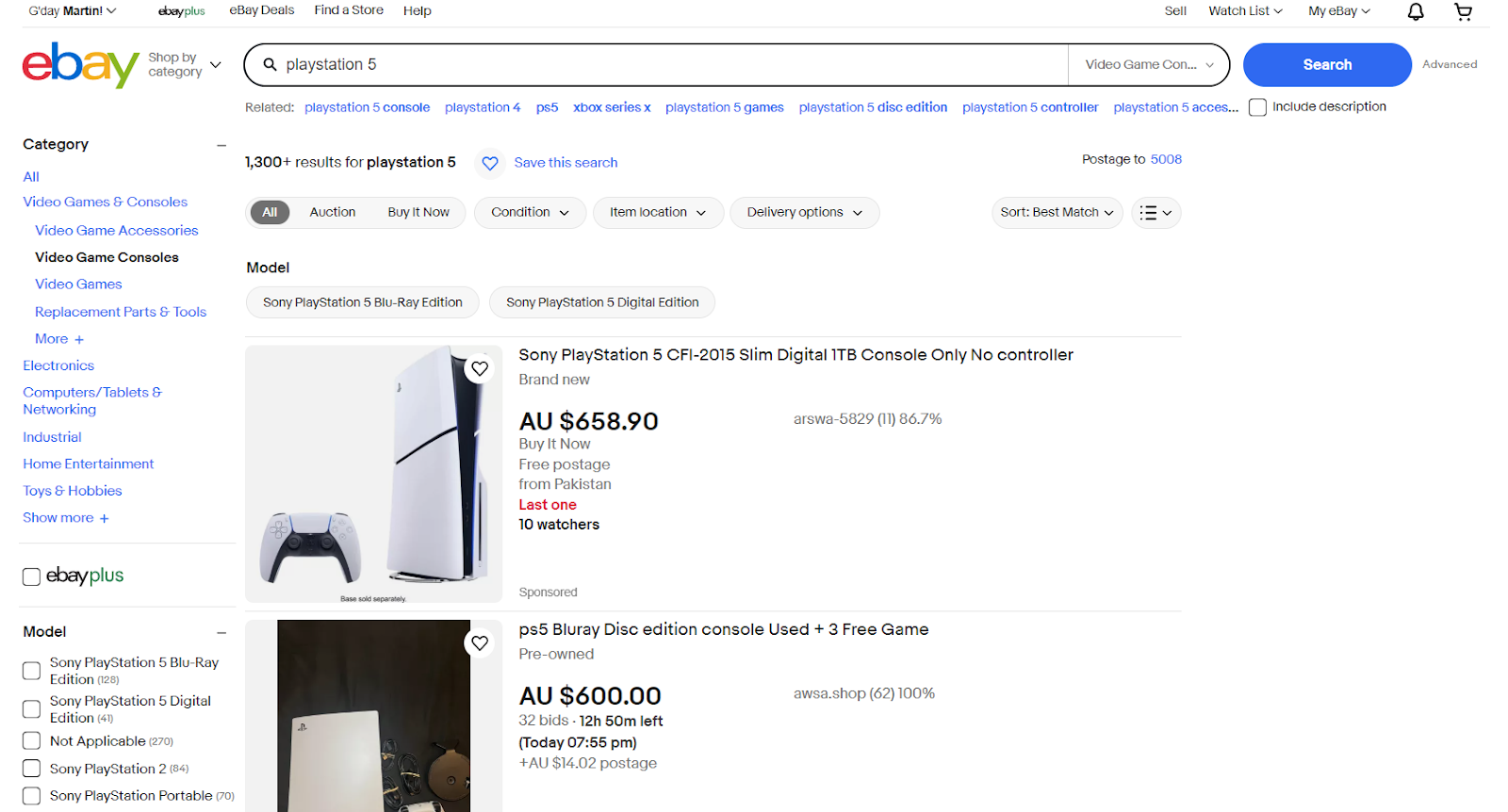Go to All categories link

(31, 177)
